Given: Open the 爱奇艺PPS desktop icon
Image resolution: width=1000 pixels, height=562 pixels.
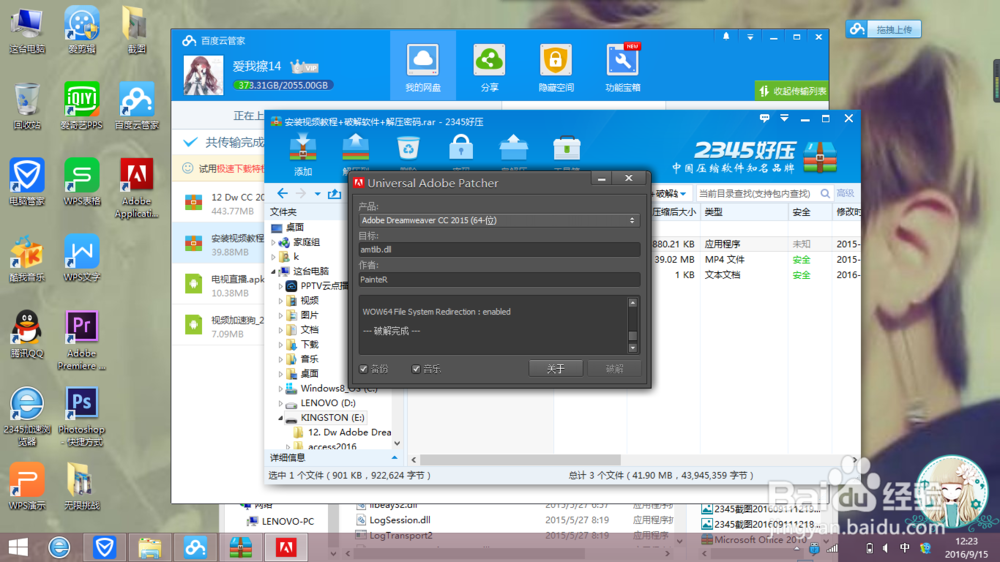Looking at the screenshot, I should (x=82, y=106).
